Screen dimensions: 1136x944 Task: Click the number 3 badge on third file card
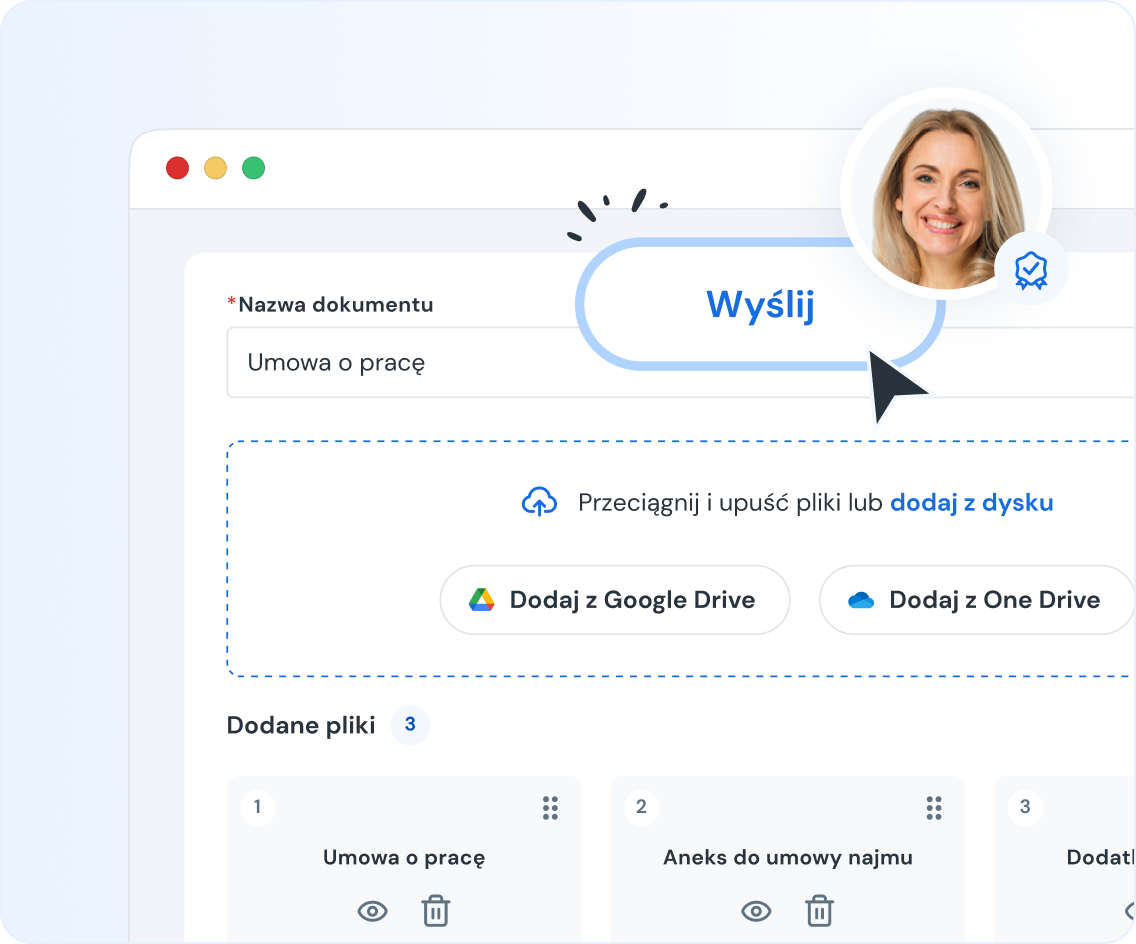[1025, 807]
